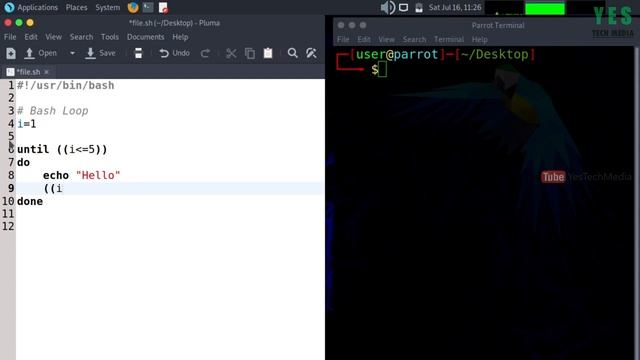Cut selected text with scissors icon
640x360 pixels.
(231, 53)
